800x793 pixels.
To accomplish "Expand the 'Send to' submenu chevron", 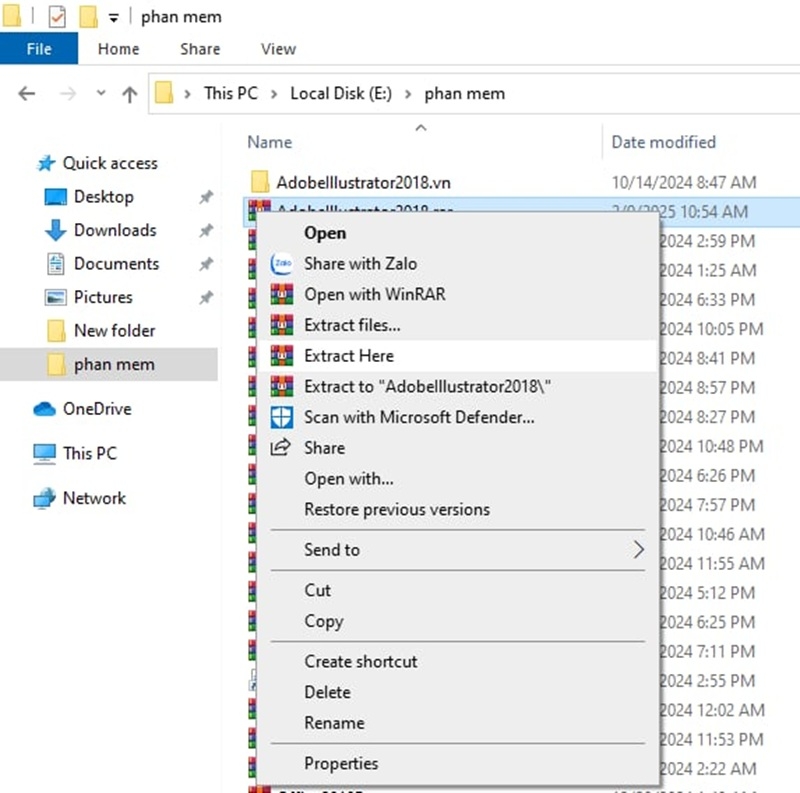I will click(x=638, y=549).
